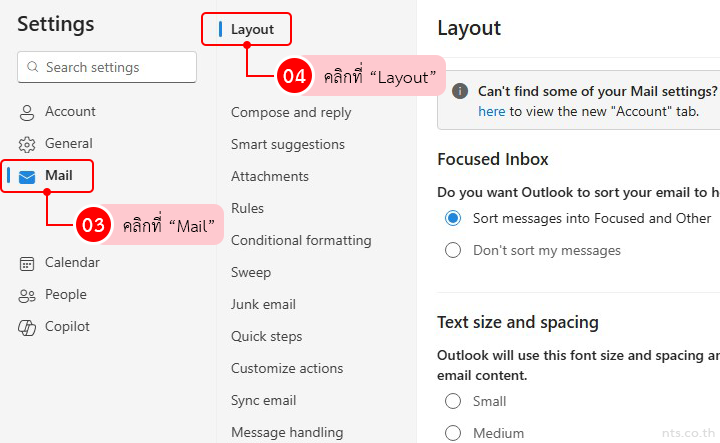This screenshot has height=443, width=720.
Task: Click the 'Settings' title text
Action: click(x=56, y=24)
